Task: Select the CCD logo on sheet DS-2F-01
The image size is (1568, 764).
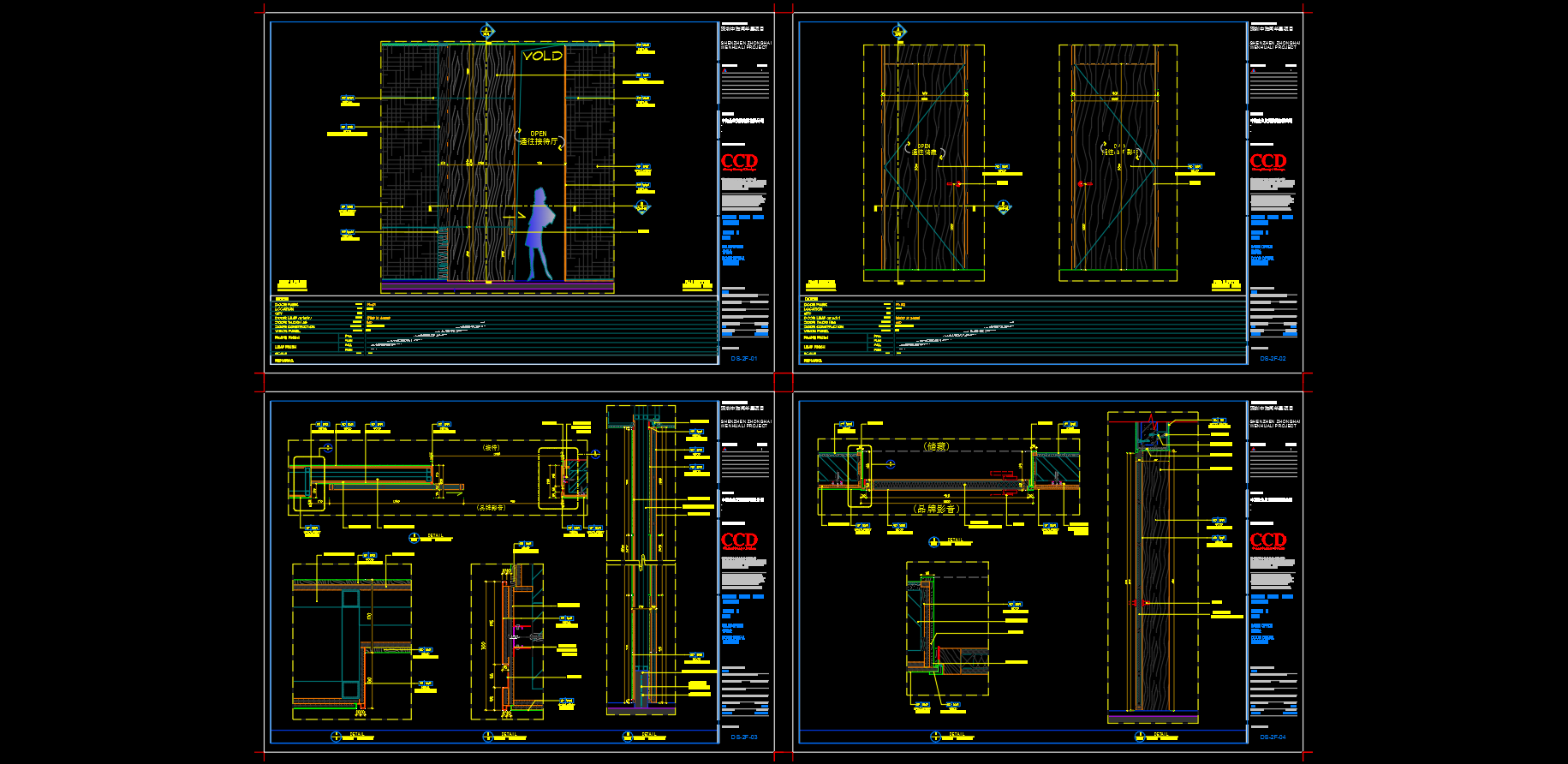Action: click(x=739, y=161)
